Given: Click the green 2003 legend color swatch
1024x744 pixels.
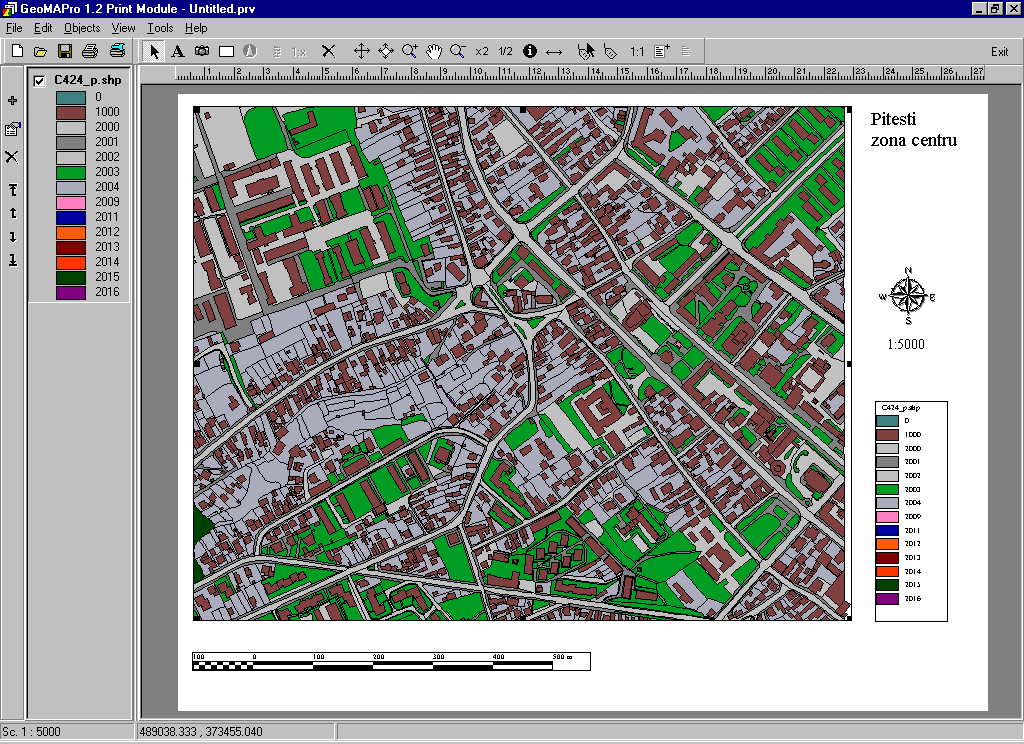Looking at the screenshot, I should (x=70, y=172).
